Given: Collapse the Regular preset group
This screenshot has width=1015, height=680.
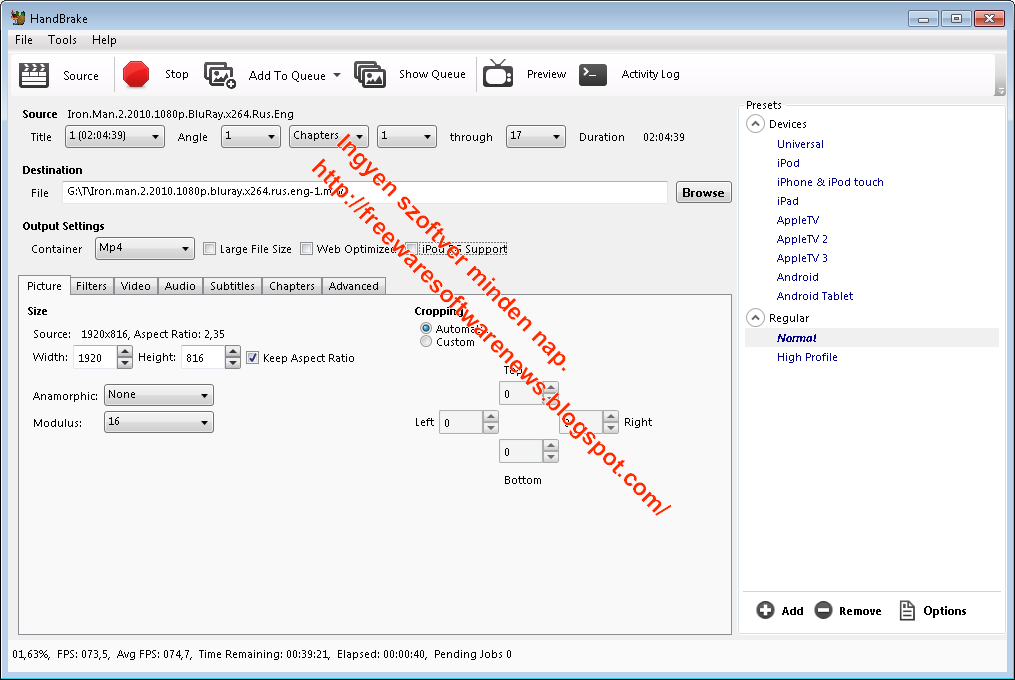Looking at the screenshot, I should click(755, 318).
